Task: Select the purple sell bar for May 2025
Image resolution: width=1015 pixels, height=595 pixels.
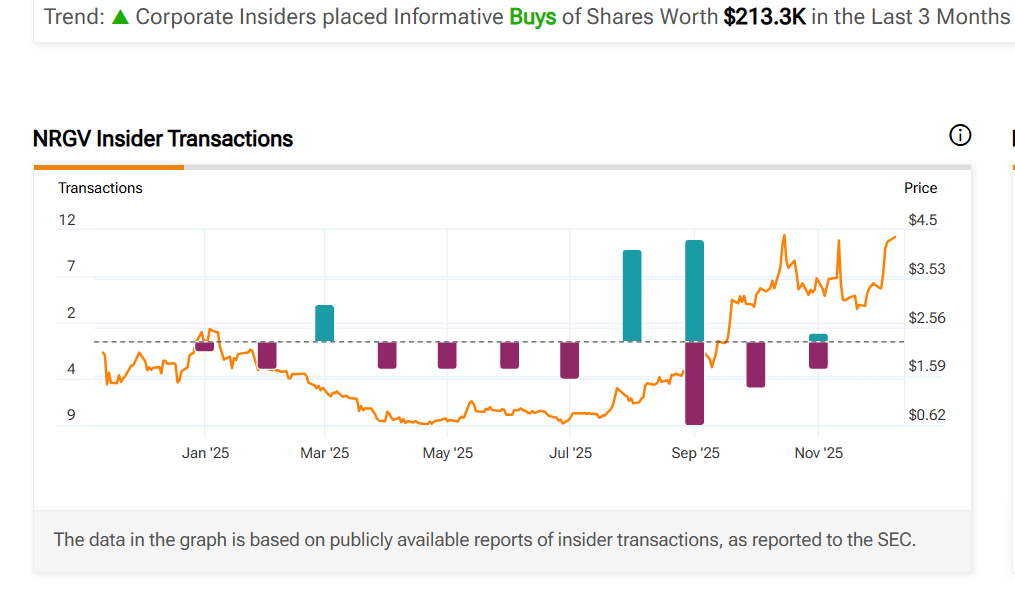Action: coord(447,355)
